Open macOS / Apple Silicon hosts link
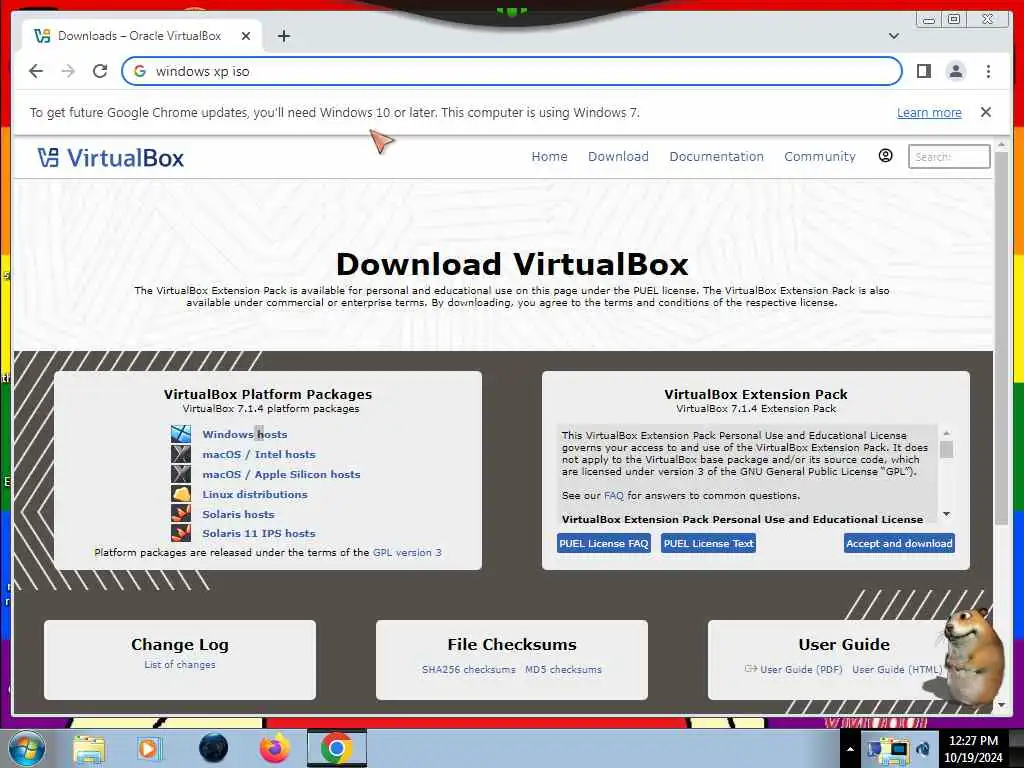 pos(281,474)
